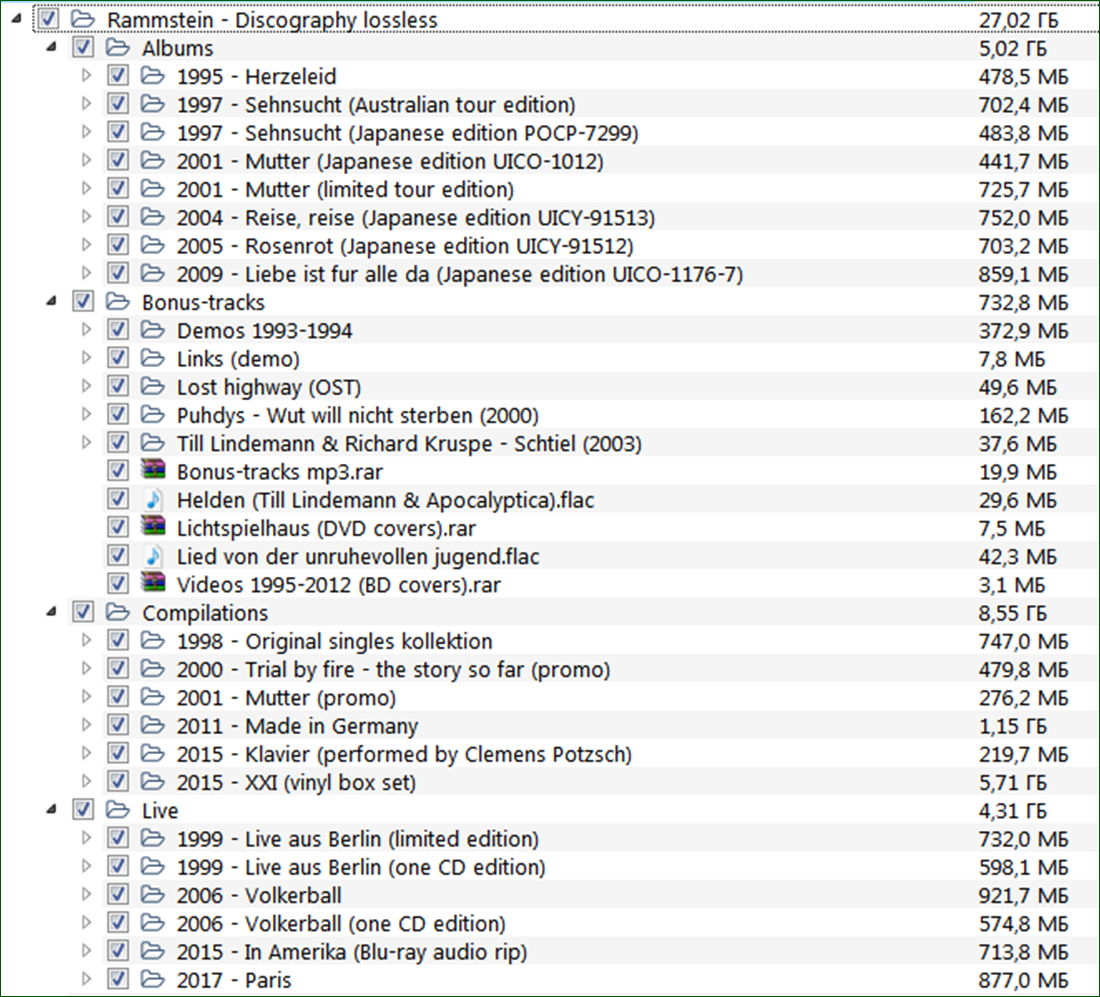Toggle checkbox for Links (demo)
Screen dimensions: 1100x997
118,358
